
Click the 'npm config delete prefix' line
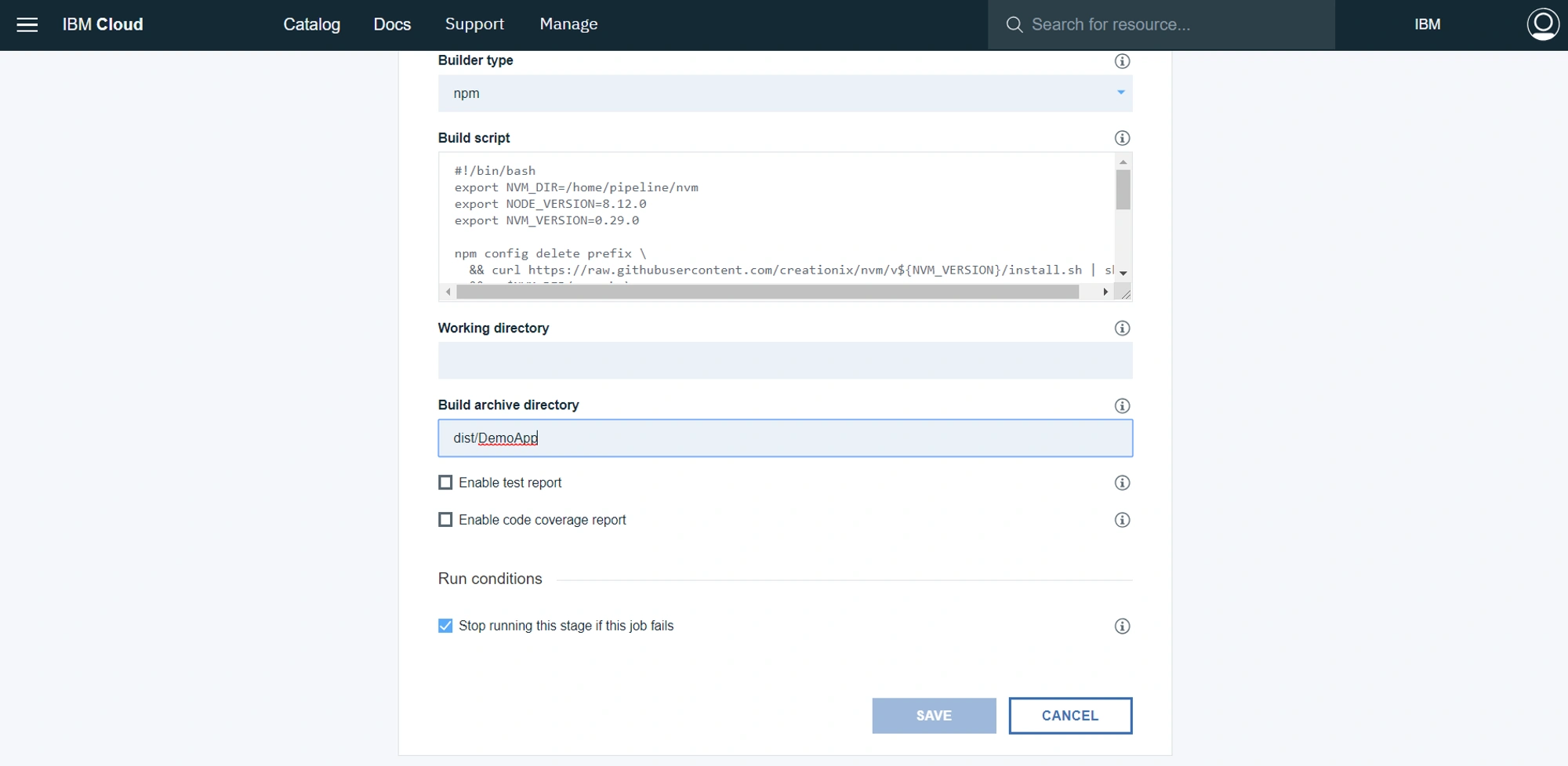[550, 253]
